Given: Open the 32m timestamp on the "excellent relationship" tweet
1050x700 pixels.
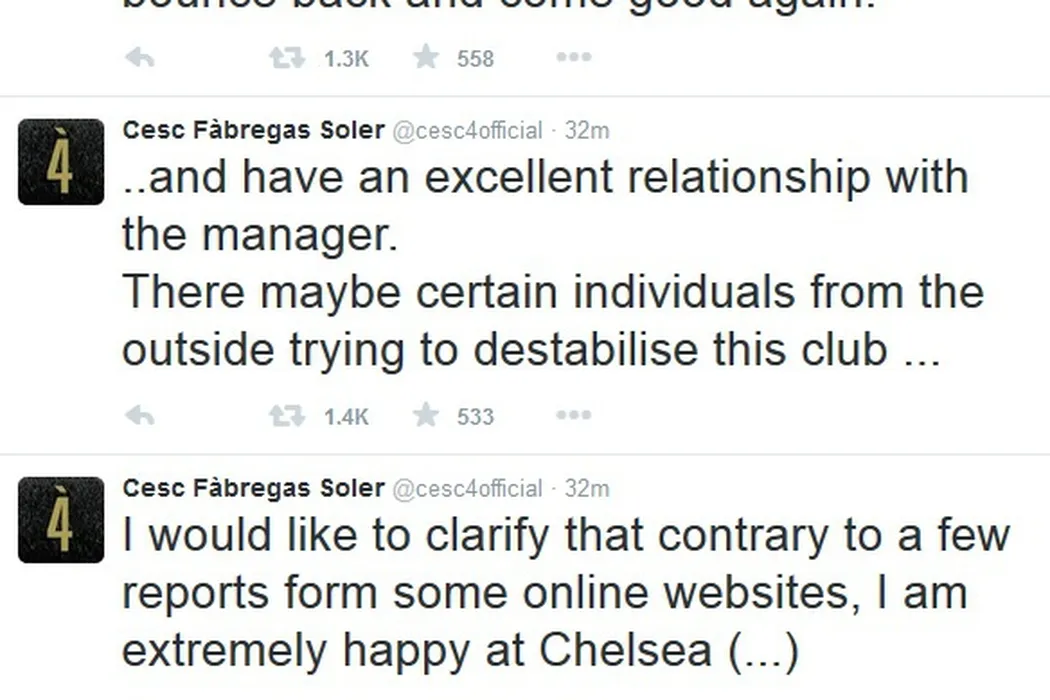Looking at the screenshot, I should [x=587, y=130].
